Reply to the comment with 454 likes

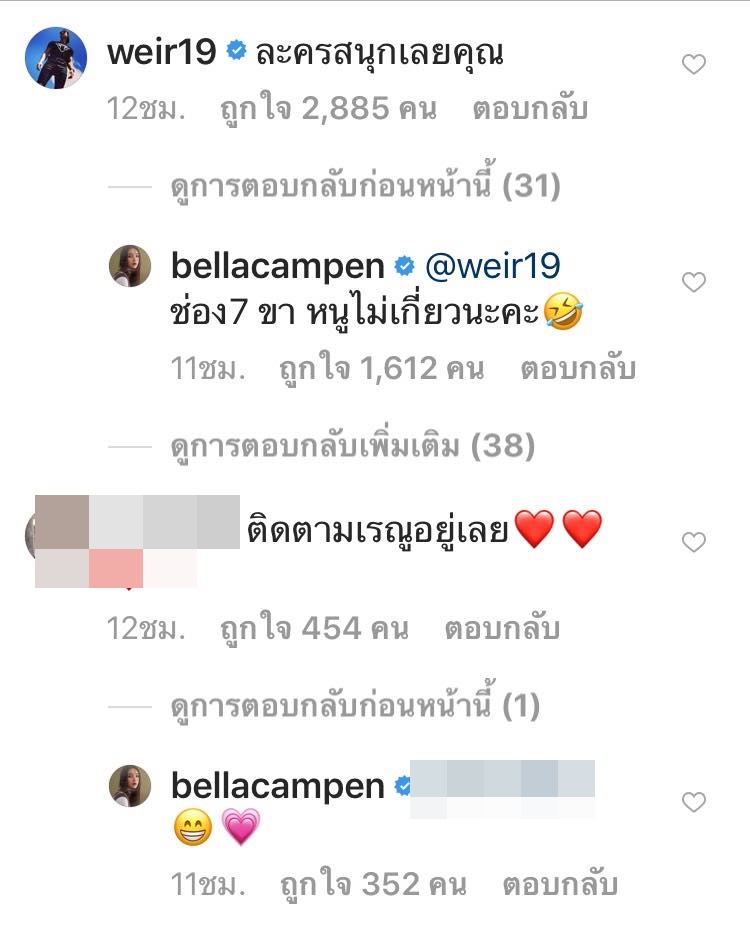pos(502,628)
